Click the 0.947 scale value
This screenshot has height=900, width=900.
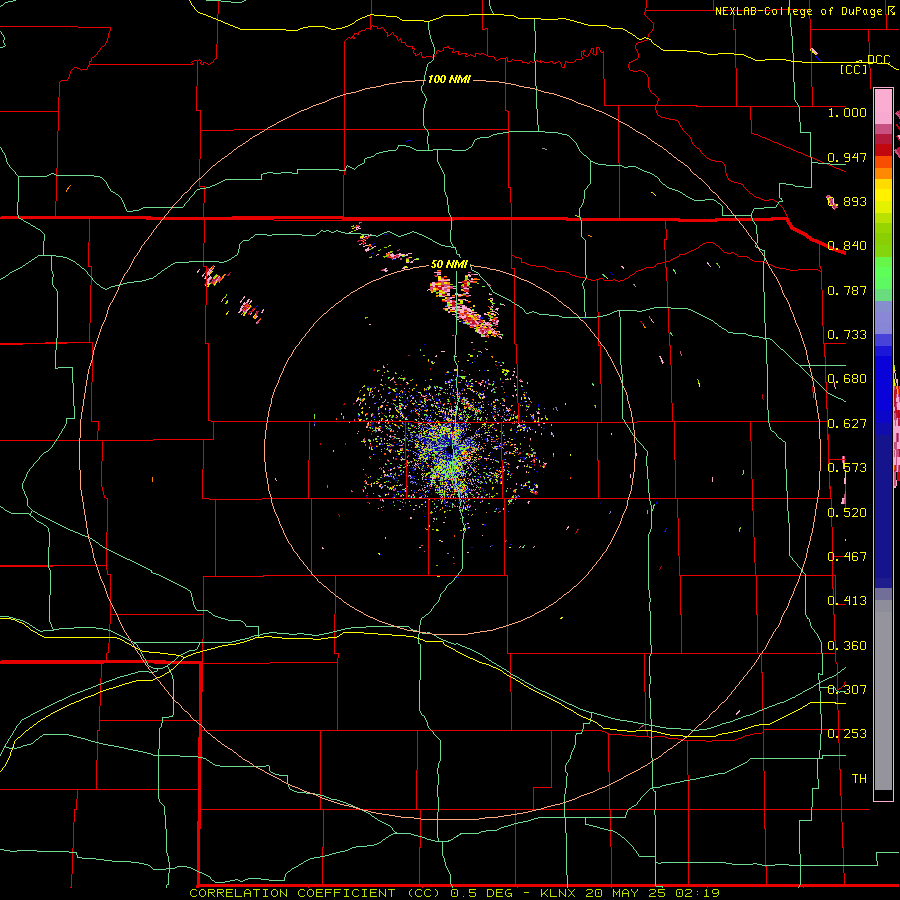point(847,157)
